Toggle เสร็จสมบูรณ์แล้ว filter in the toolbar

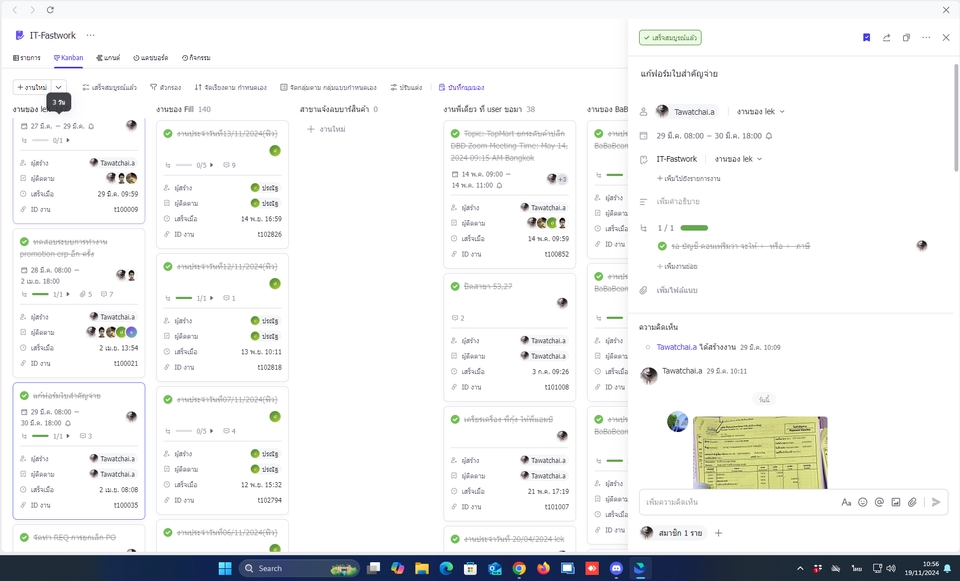pyautogui.click(x=110, y=88)
